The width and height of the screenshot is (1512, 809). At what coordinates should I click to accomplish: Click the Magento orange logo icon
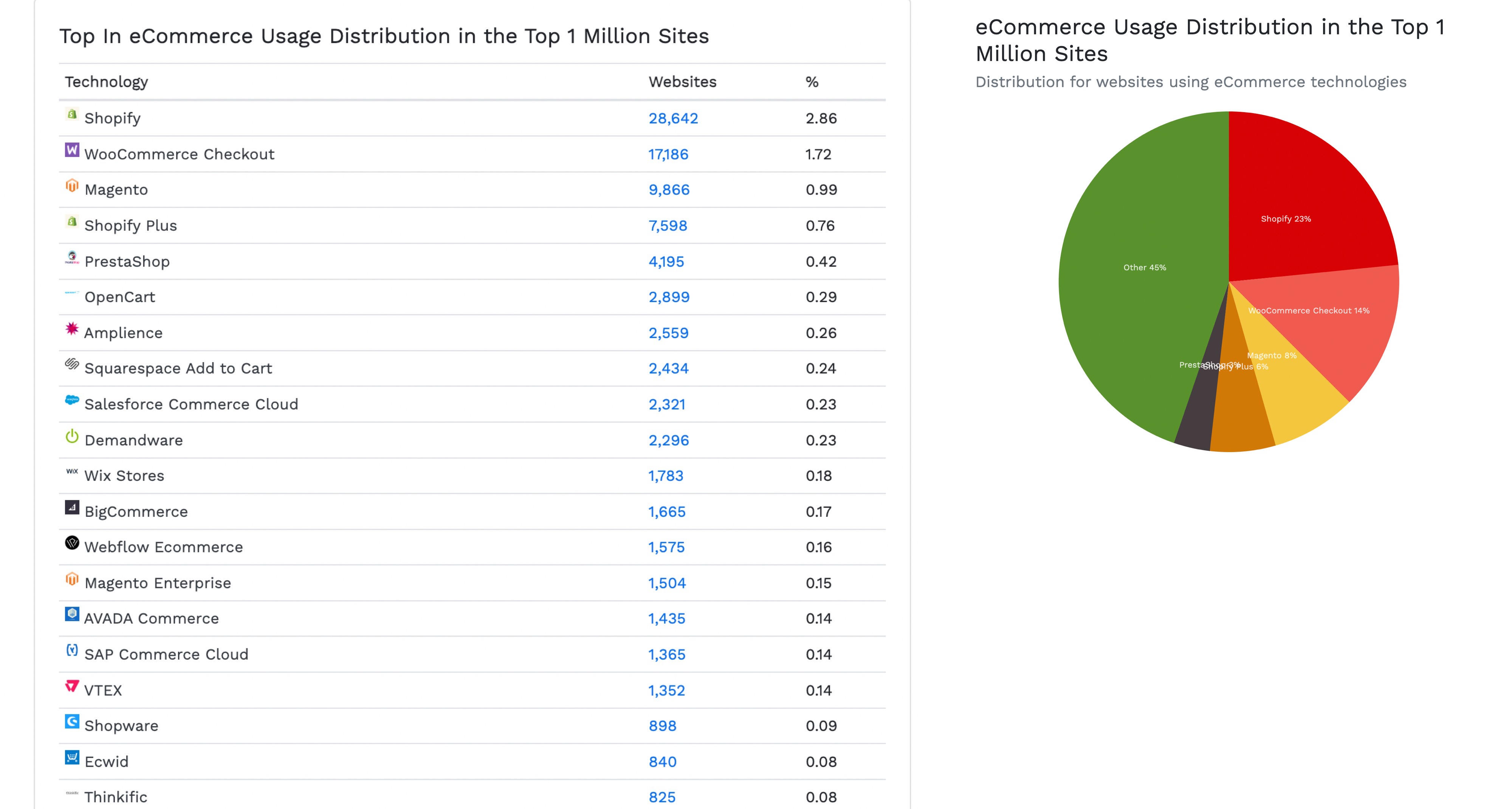tap(71, 186)
